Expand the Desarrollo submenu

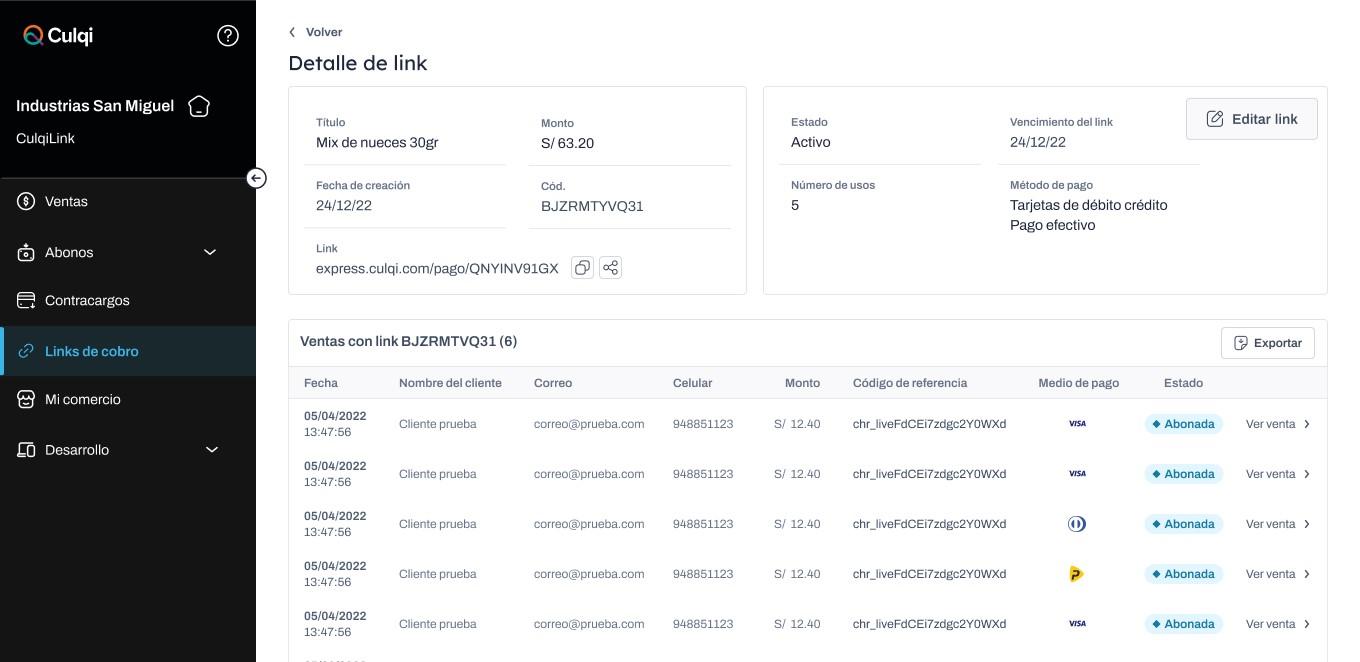point(211,450)
